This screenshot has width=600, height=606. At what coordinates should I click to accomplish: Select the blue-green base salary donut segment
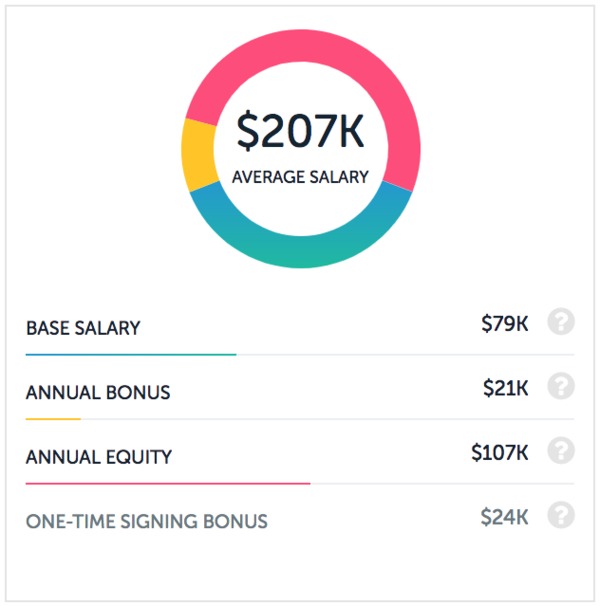[x=301, y=251]
